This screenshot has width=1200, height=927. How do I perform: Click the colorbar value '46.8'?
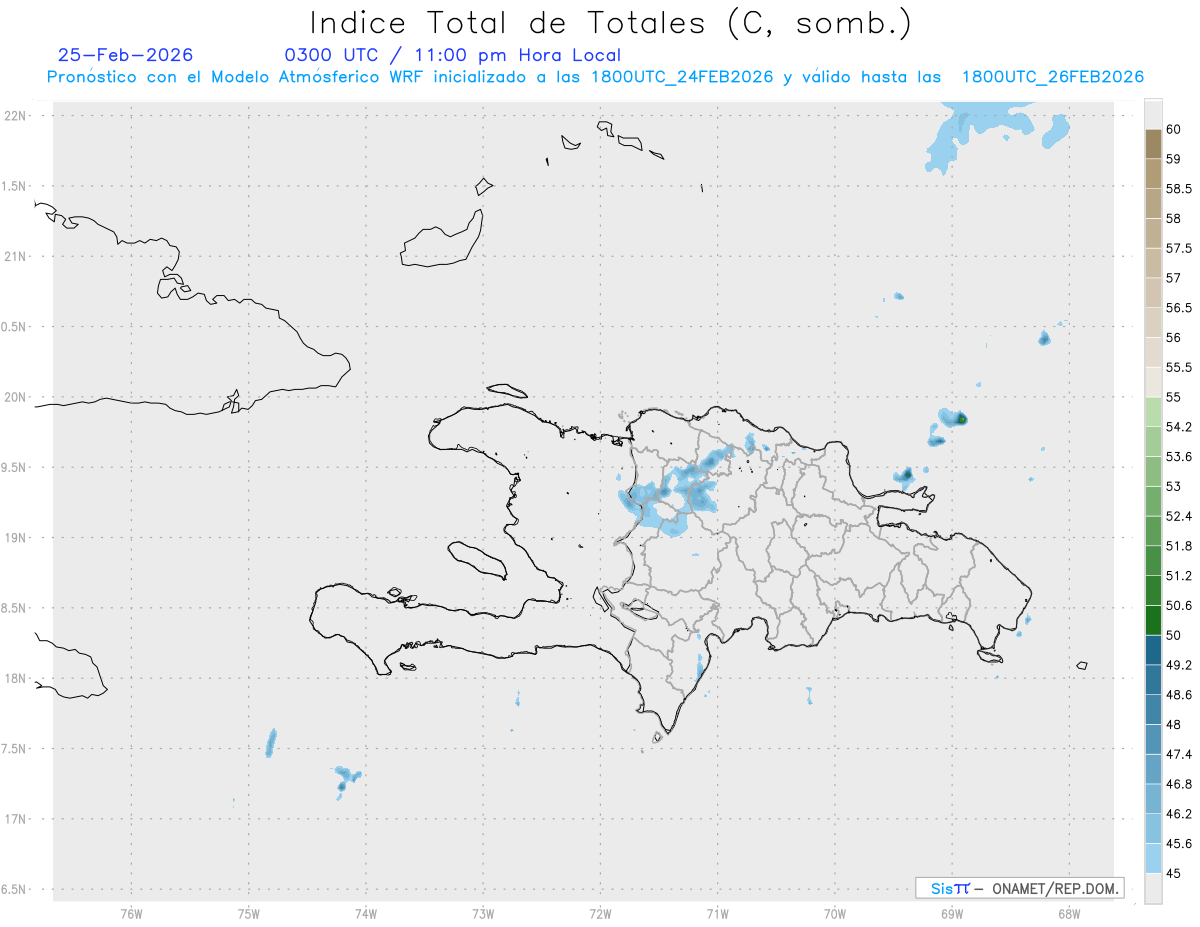[x=1179, y=784]
